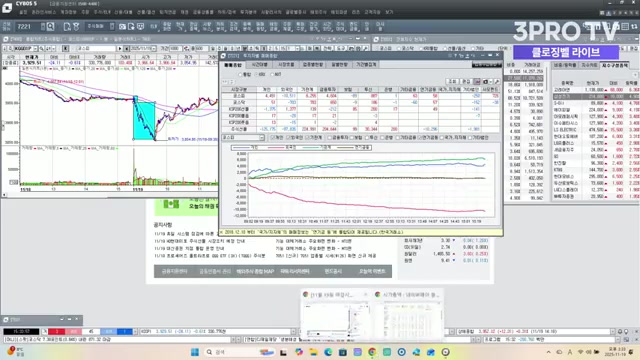Click the 금융지원센터 link
The height and width of the screenshot is (360, 640).
click(x=174, y=271)
